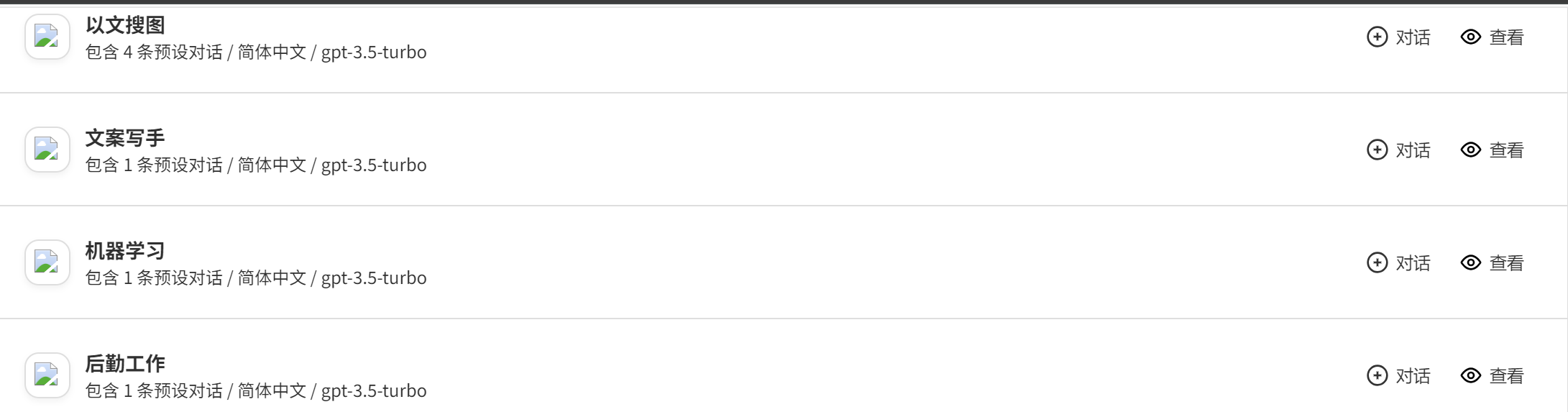
Task: Select the avatar image of 机器学习 mask
Action: pos(47,262)
